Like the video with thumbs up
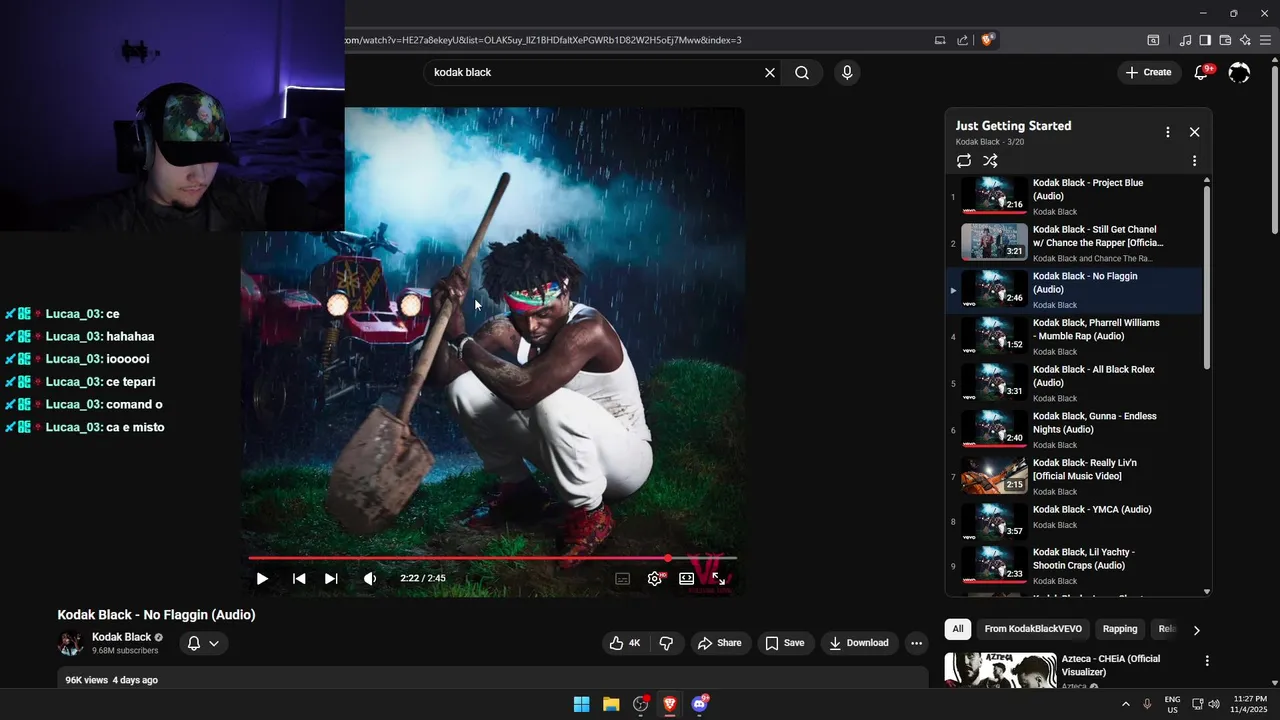1280x720 pixels. pos(626,643)
